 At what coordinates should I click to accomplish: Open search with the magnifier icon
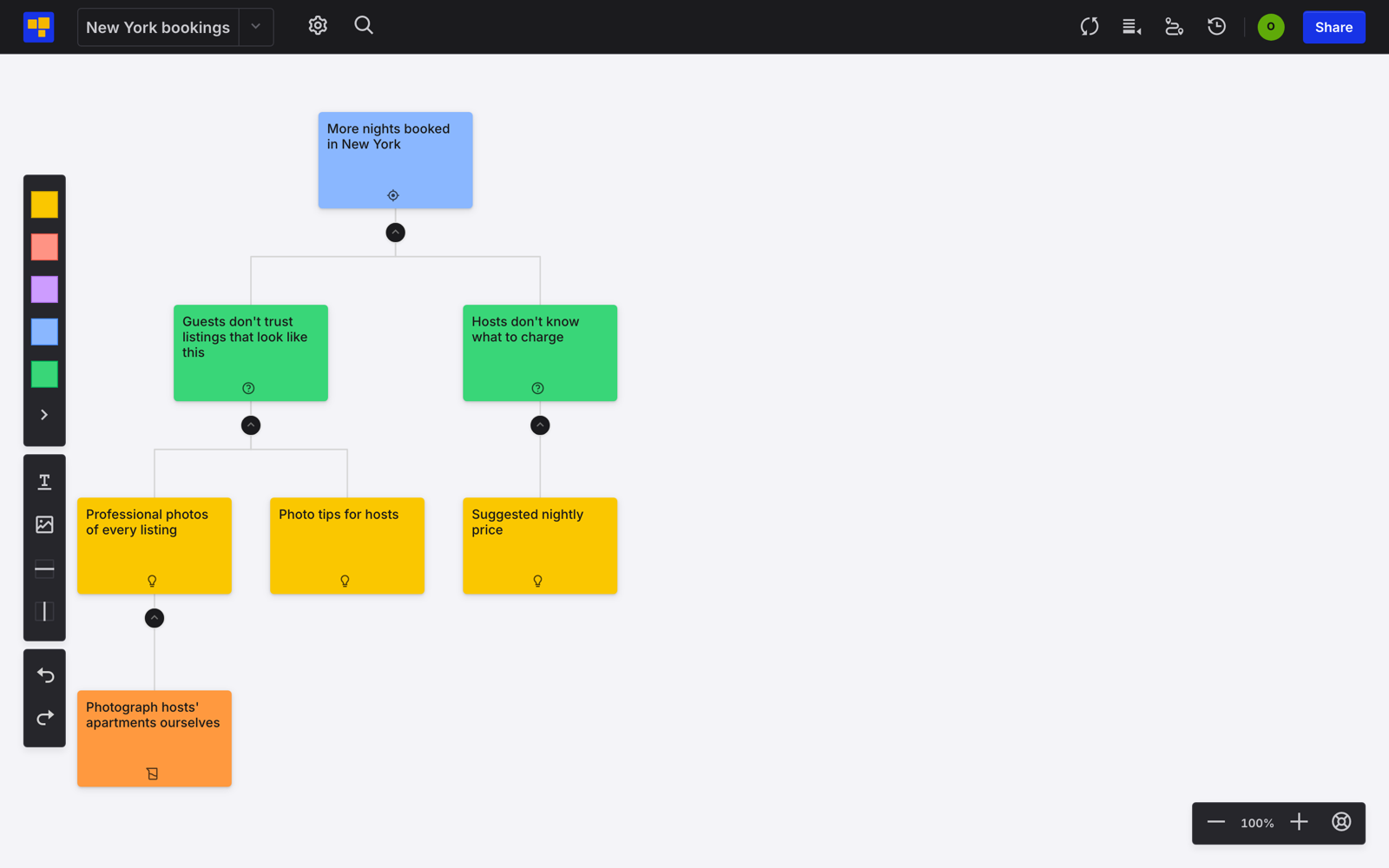364,26
